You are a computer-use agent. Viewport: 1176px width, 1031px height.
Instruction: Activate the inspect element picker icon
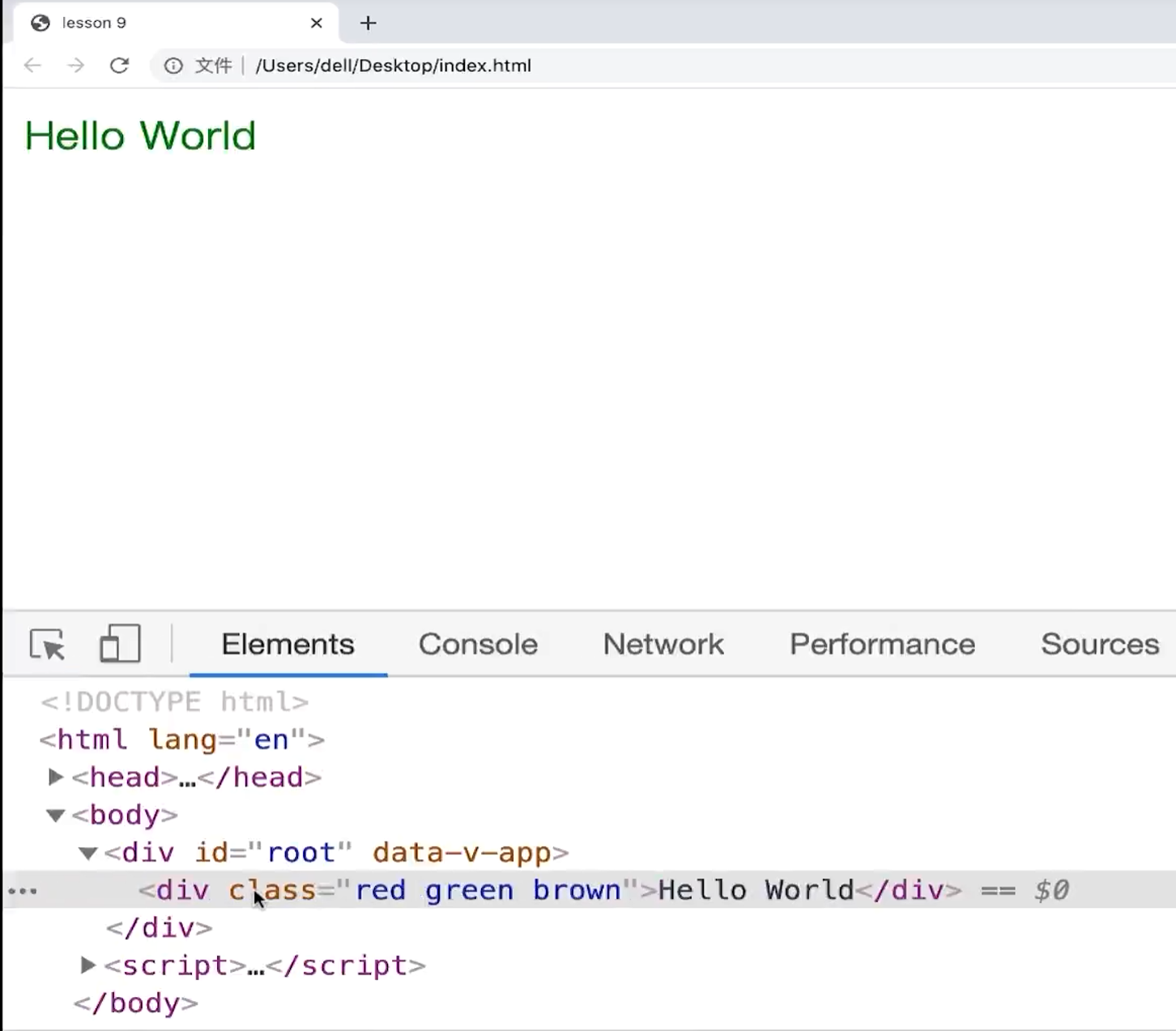click(x=47, y=645)
